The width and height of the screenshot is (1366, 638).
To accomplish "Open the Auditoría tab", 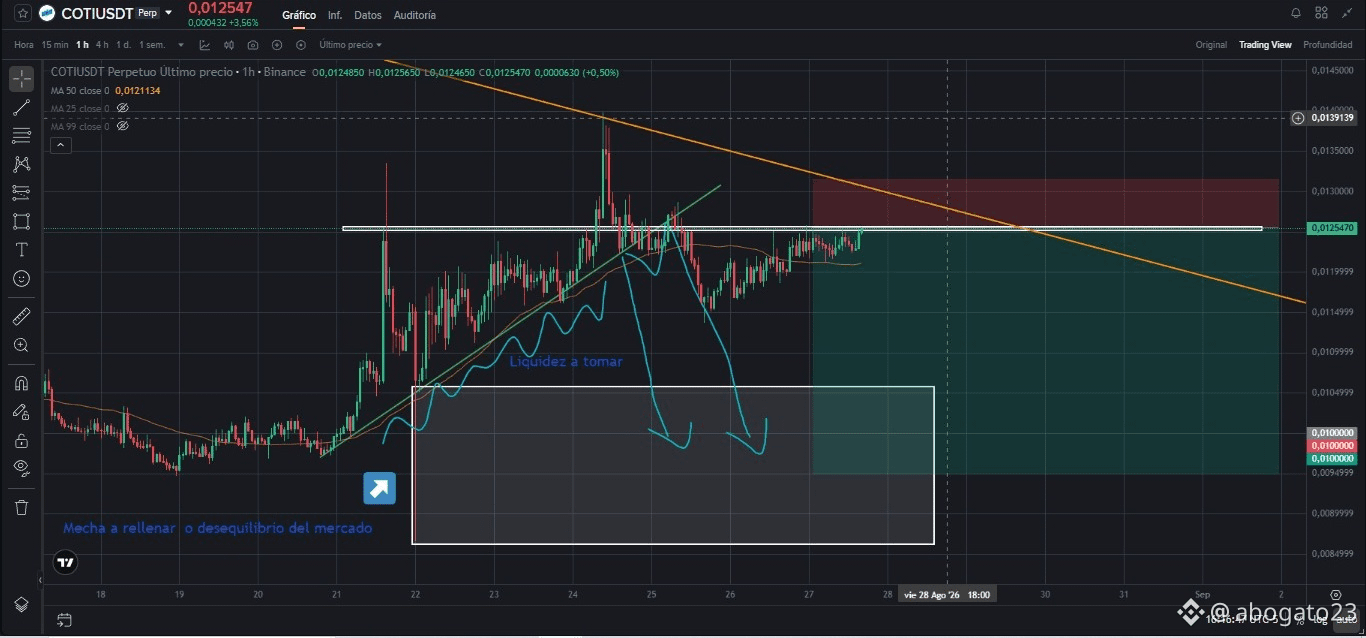I will pyautogui.click(x=415, y=15).
